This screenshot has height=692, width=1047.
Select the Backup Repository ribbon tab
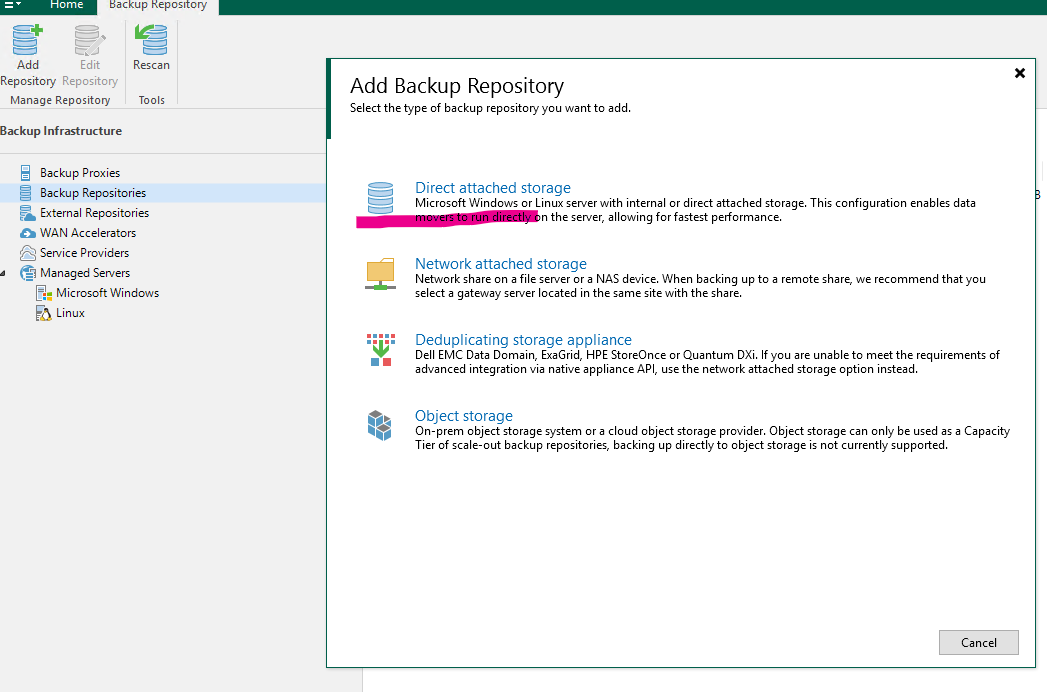(x=158, y=6)
